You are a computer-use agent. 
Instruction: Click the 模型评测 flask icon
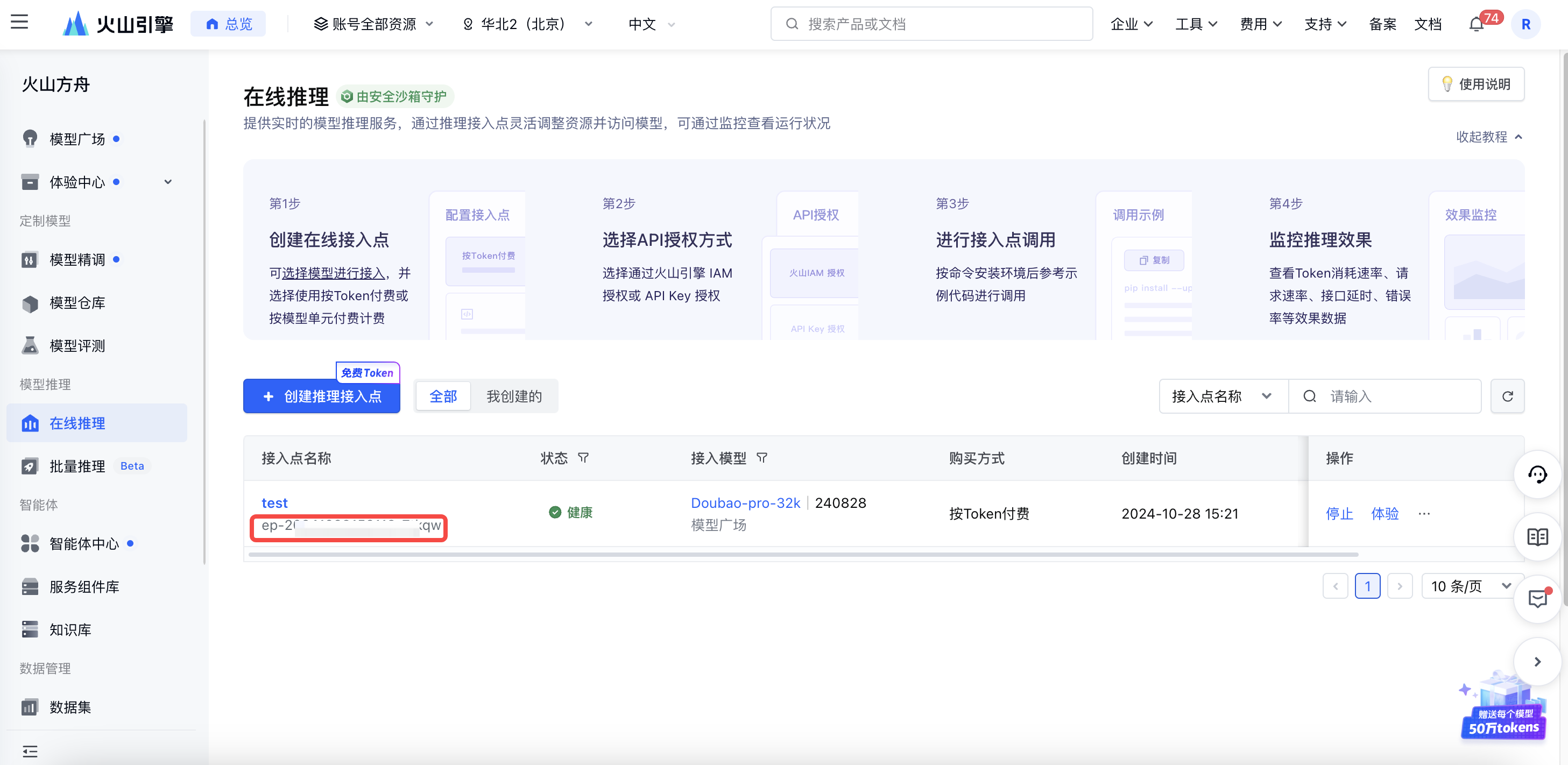tap(30, 346)
